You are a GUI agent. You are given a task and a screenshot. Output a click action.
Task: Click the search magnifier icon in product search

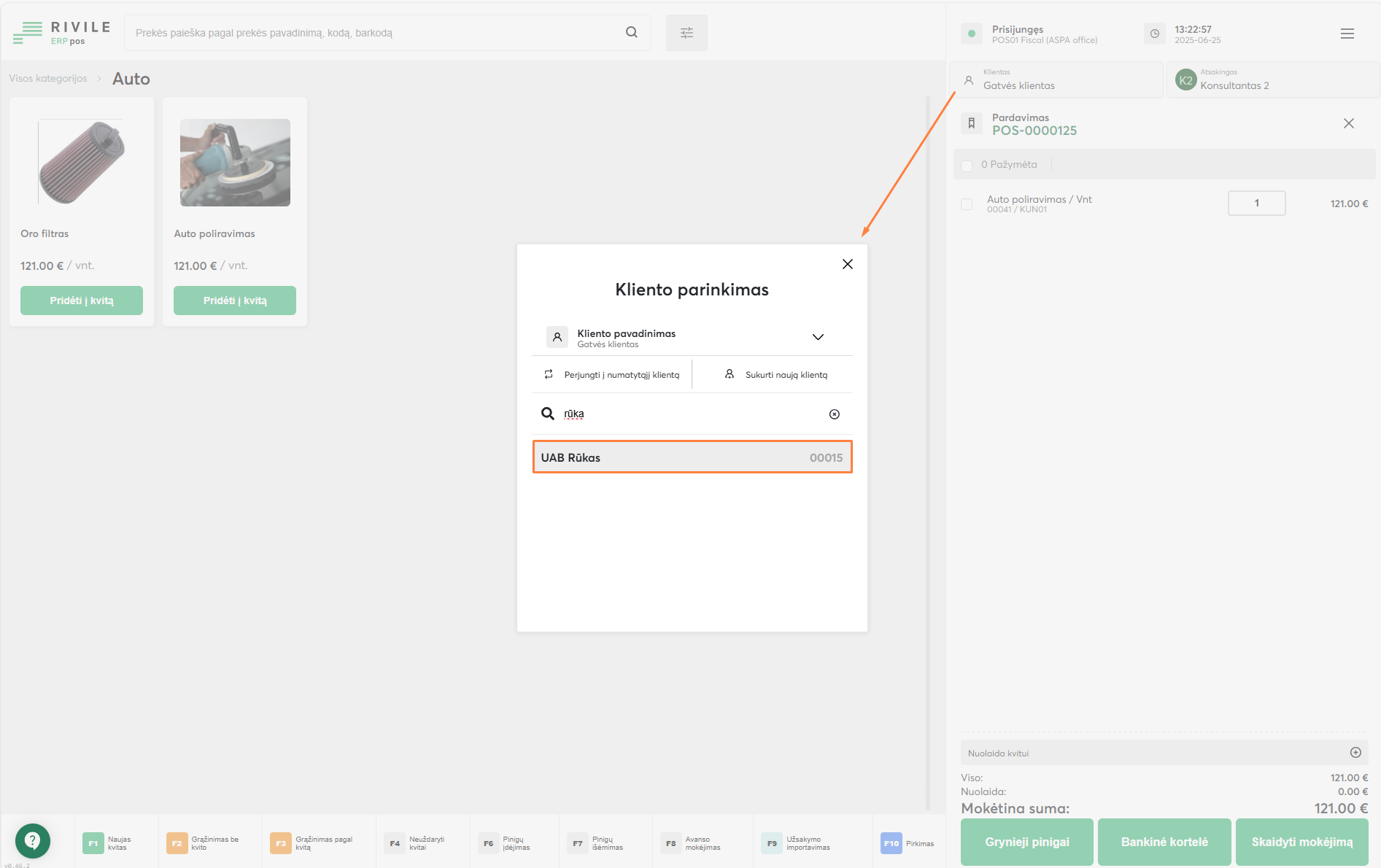click(x=631, y=32)
